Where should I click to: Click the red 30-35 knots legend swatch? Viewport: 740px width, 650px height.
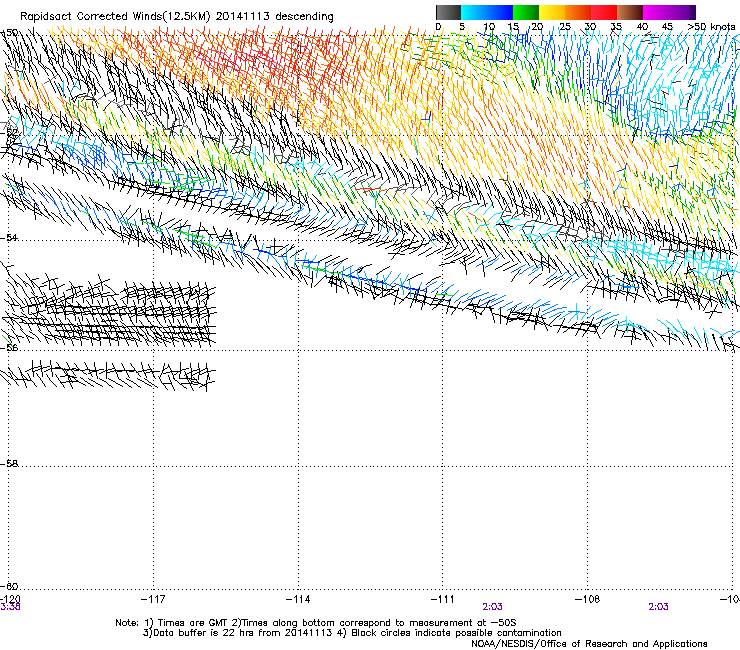[x=604, y=12]
